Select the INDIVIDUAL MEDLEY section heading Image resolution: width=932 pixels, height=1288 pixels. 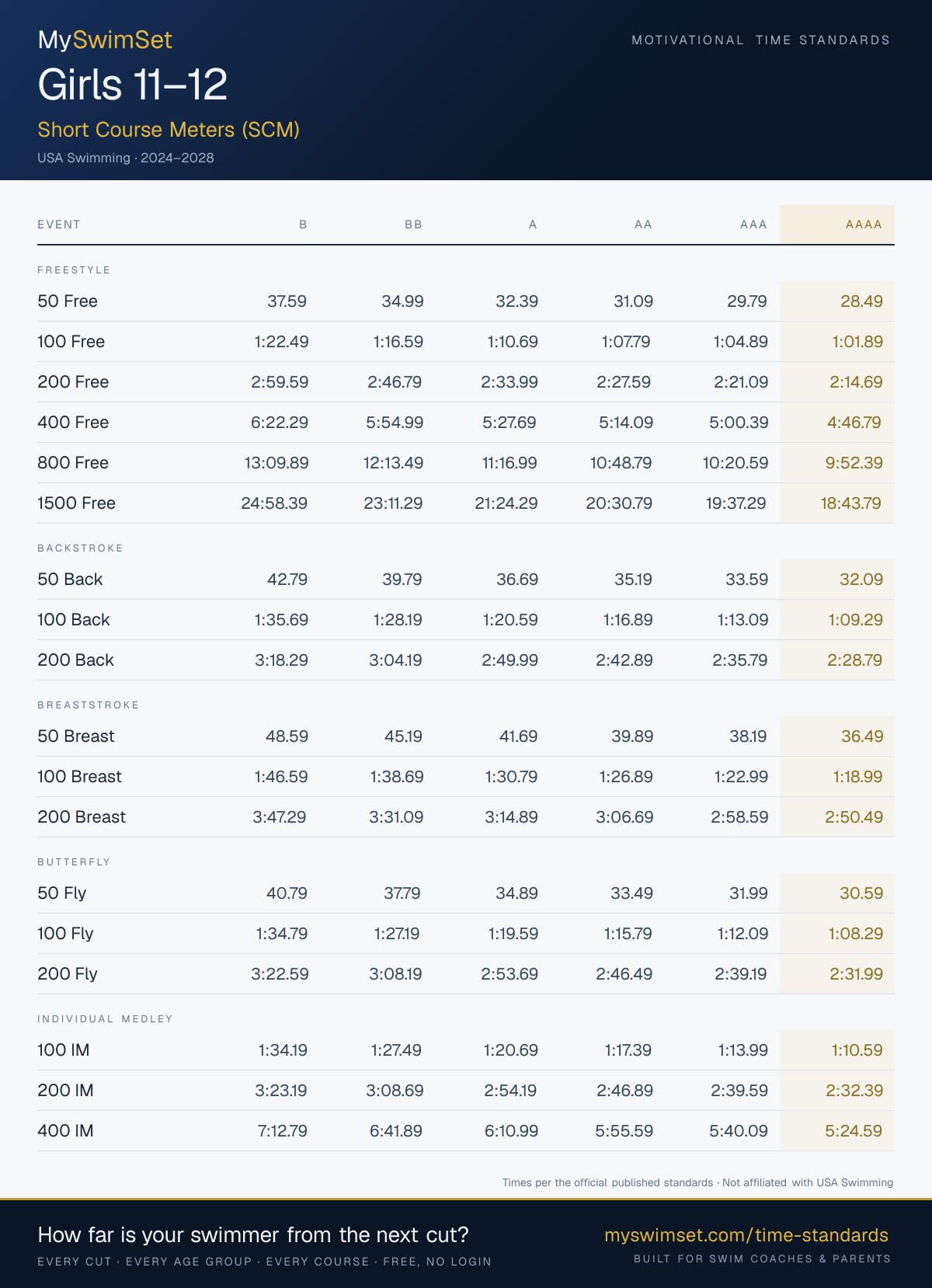coord(106,1018)
